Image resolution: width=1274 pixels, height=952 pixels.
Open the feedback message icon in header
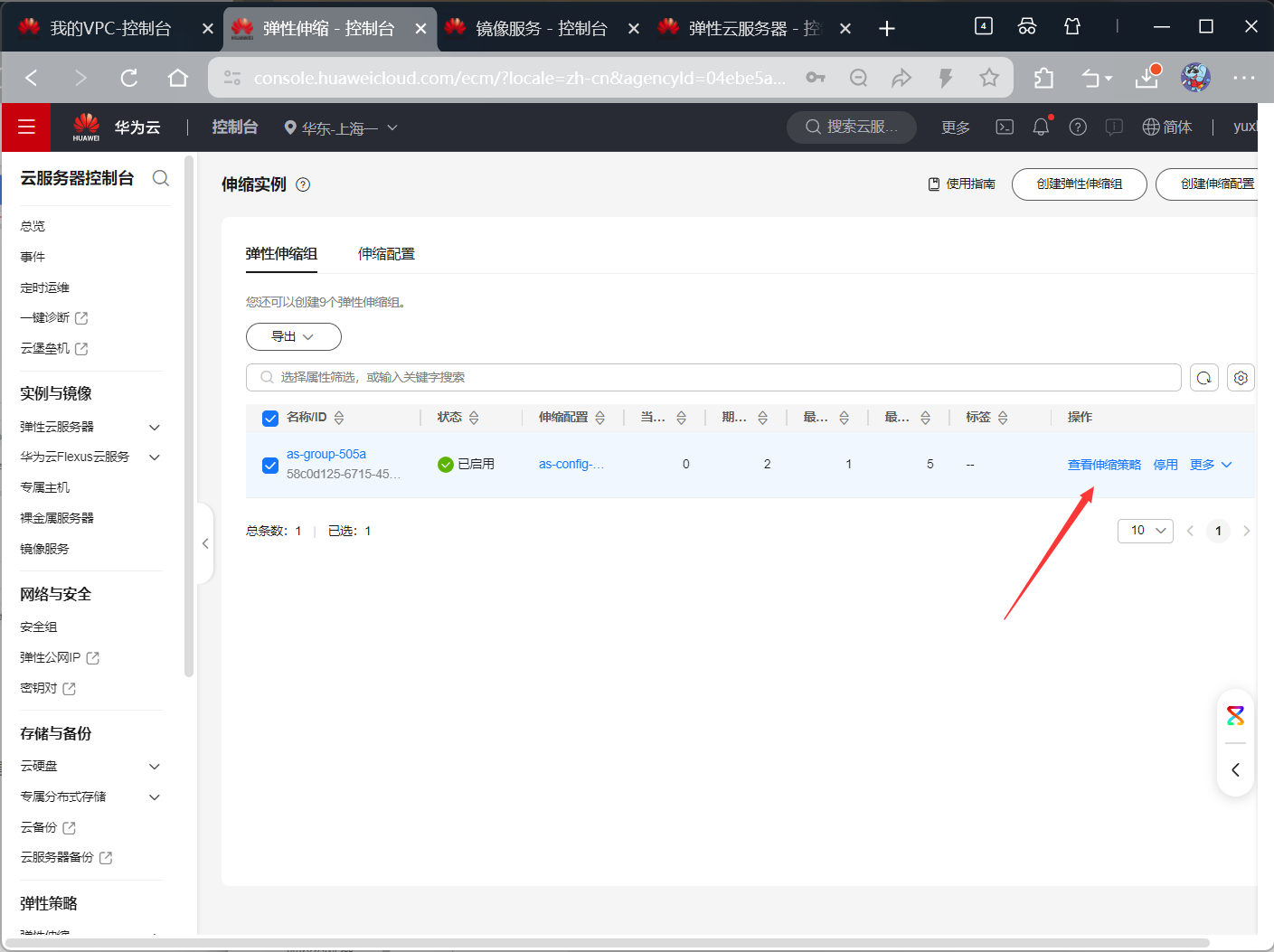[x=1114, y=127]
